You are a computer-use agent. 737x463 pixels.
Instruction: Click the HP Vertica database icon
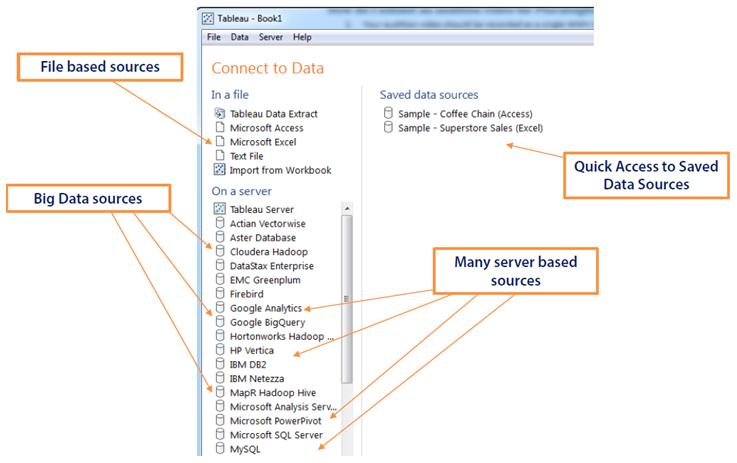pos(220,349)
